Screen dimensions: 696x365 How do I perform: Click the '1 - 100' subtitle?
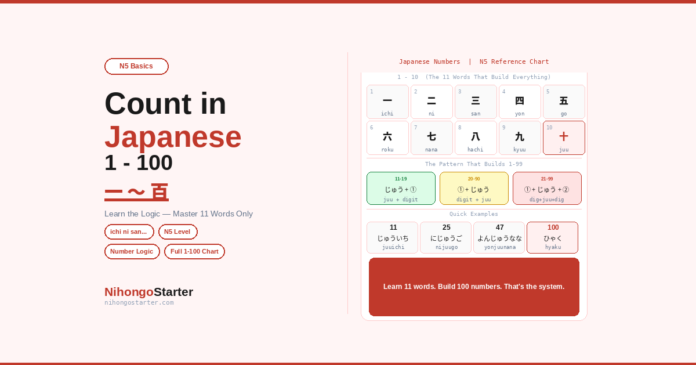pos(138,163)
